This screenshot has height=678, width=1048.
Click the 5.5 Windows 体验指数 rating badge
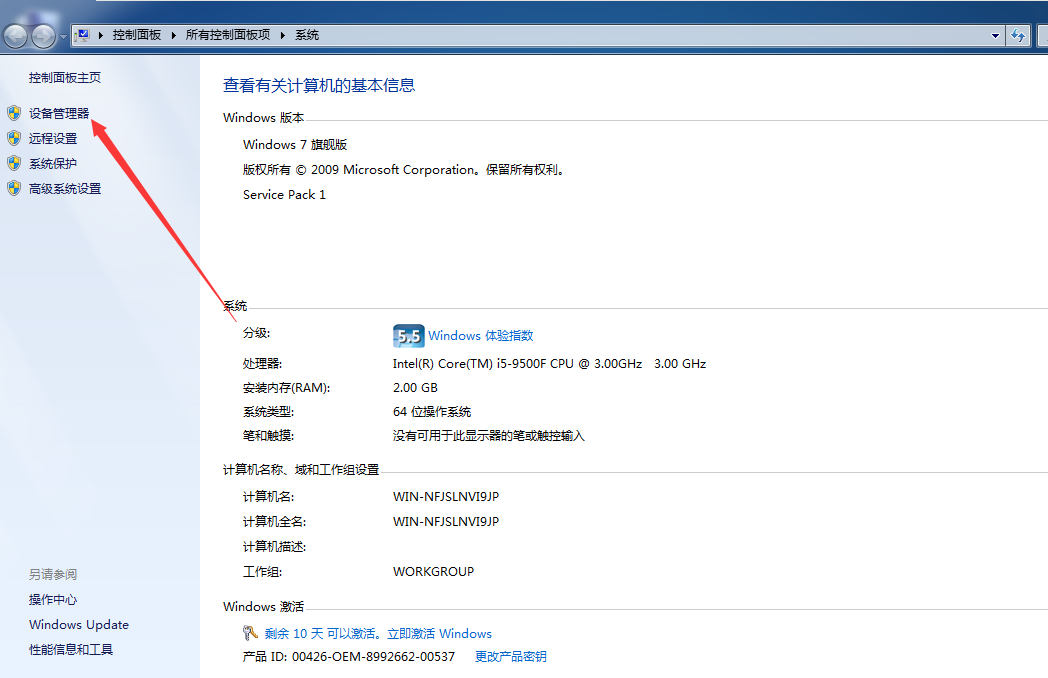point(409,335)
